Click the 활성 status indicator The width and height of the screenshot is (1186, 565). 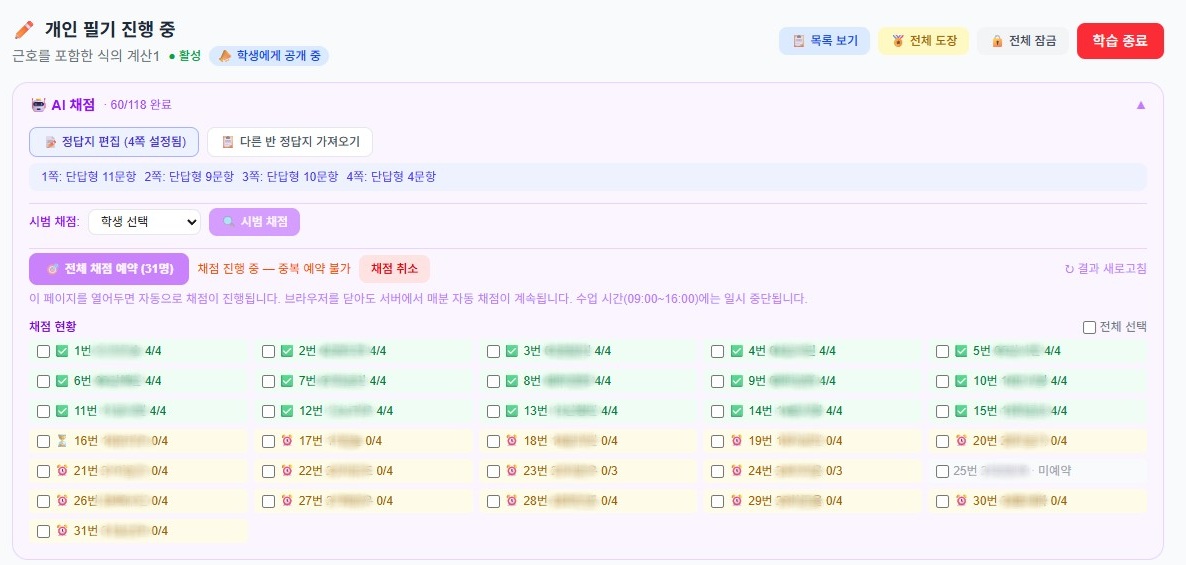tap(185, 56)
